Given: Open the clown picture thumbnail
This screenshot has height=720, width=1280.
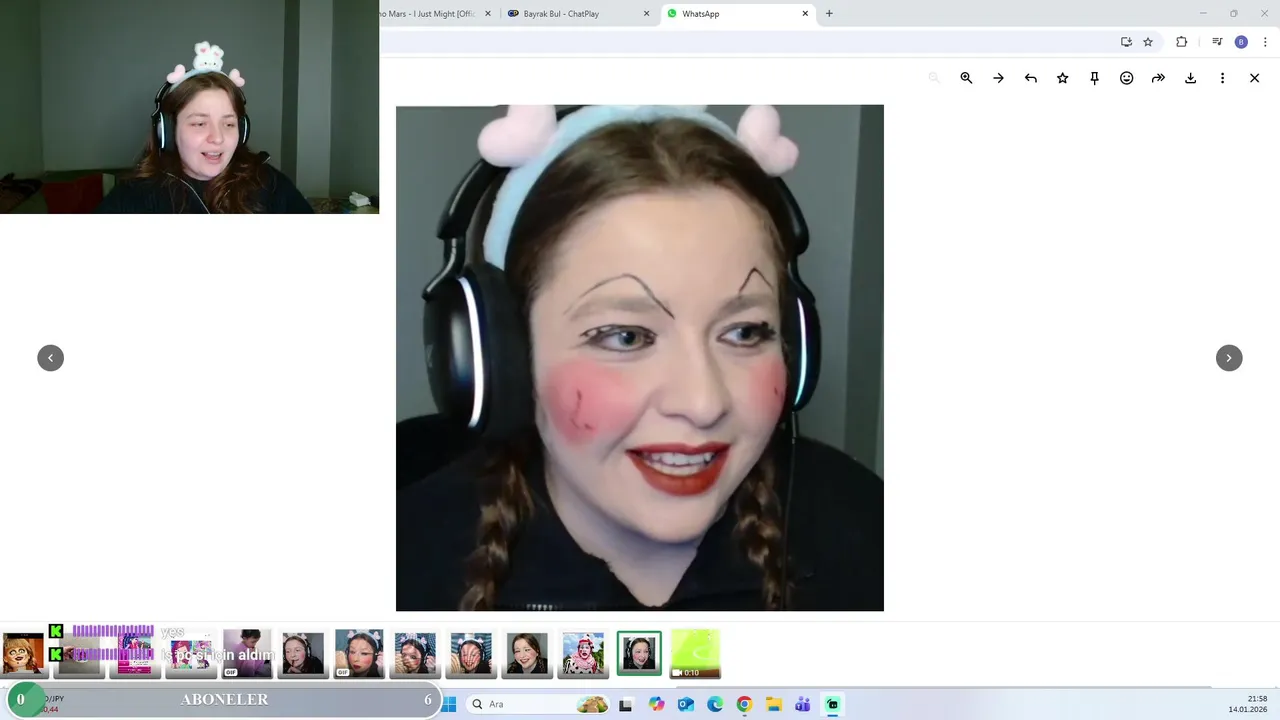Looking at the screenshot, I should tap(583, 654).
